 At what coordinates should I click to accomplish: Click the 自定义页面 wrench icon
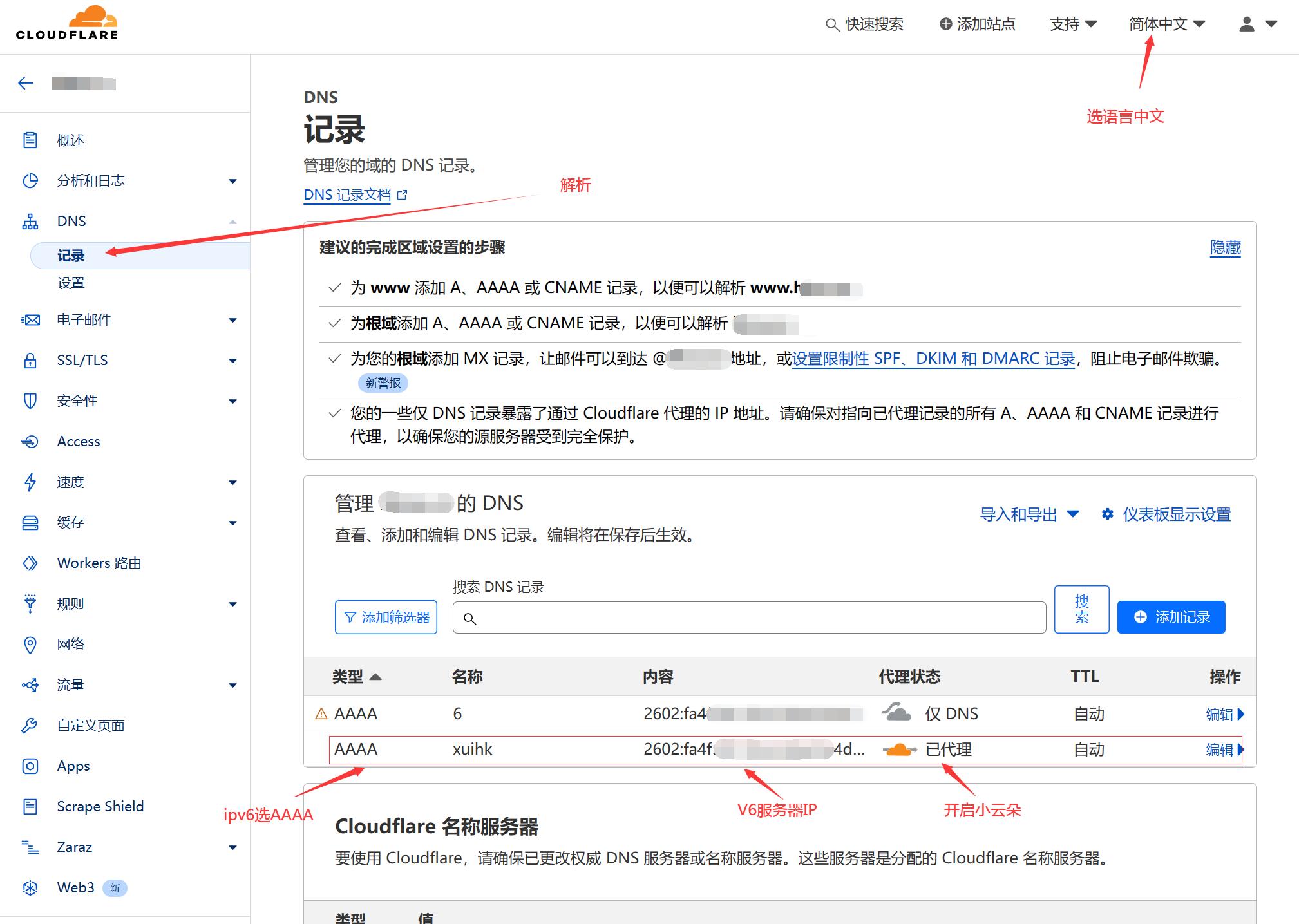tap(30, 726)
